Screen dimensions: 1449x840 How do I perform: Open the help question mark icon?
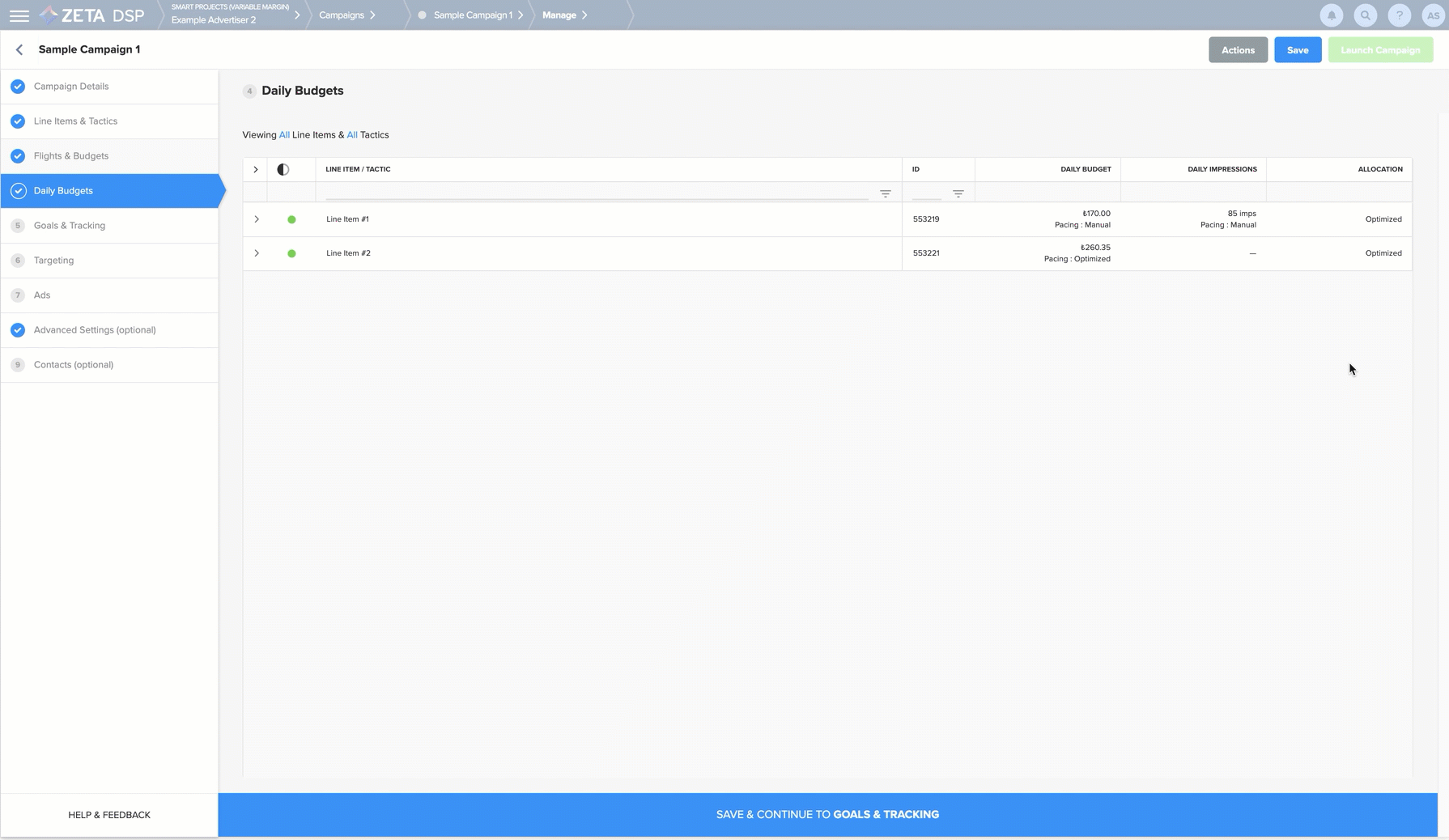(1399, 15)
